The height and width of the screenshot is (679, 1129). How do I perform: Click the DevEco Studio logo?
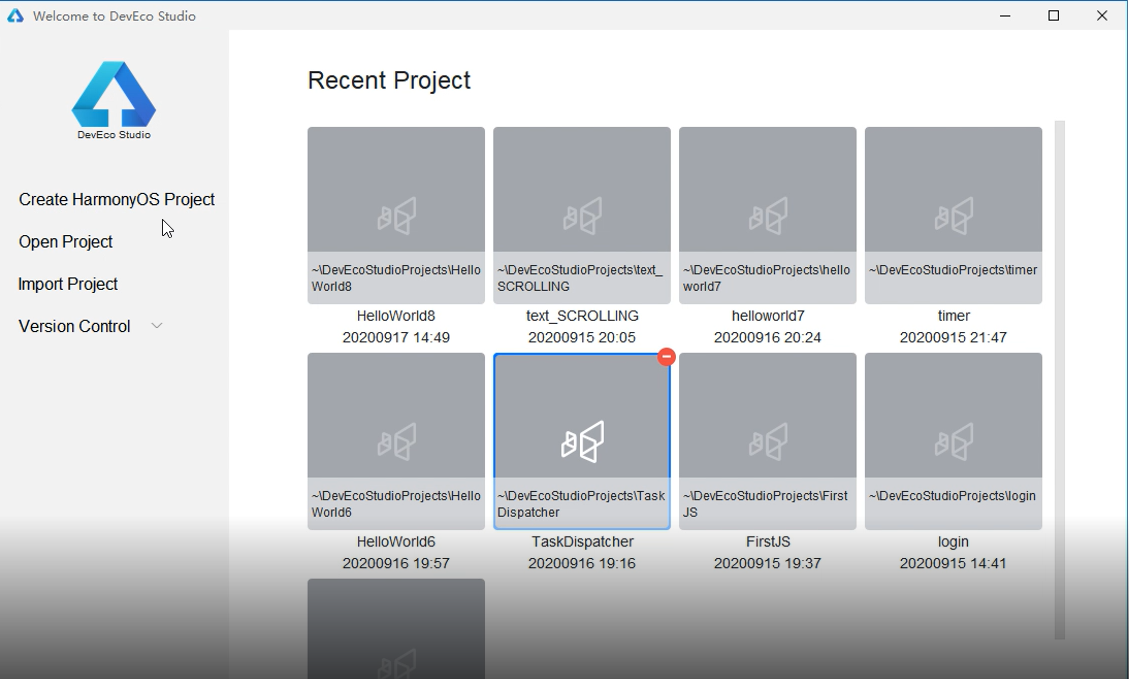point(114,100)
